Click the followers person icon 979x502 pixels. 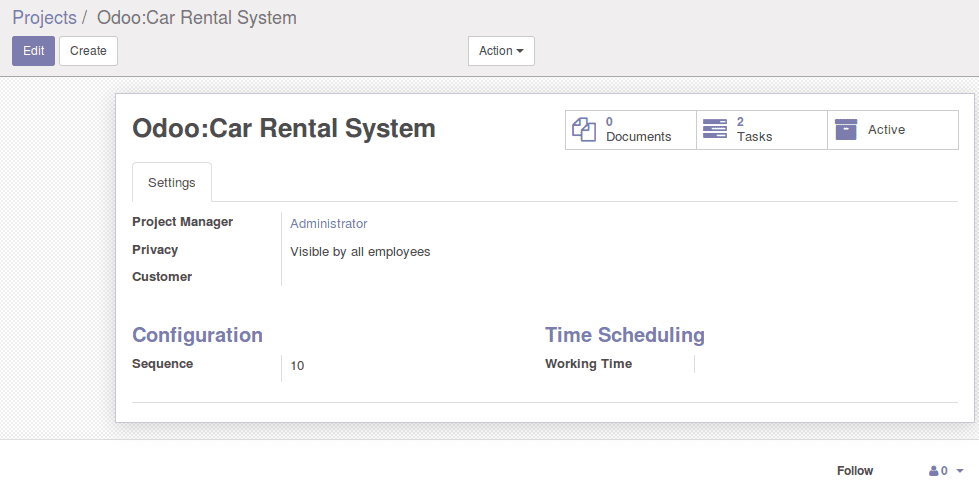point(933,471)
